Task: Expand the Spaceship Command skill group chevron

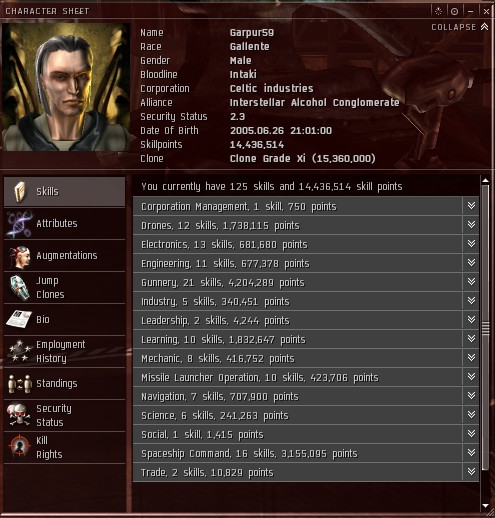Action: click(x=471, y=452)
